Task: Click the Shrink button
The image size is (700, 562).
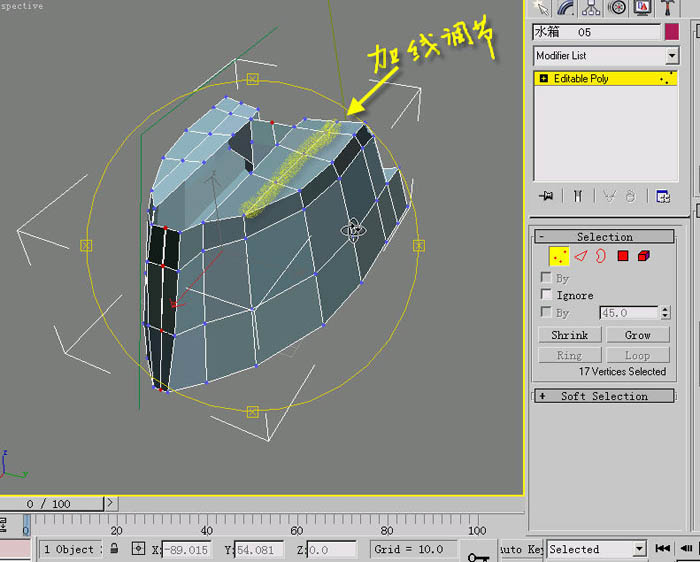Action: pyautogui.click(x=570, y=335)
